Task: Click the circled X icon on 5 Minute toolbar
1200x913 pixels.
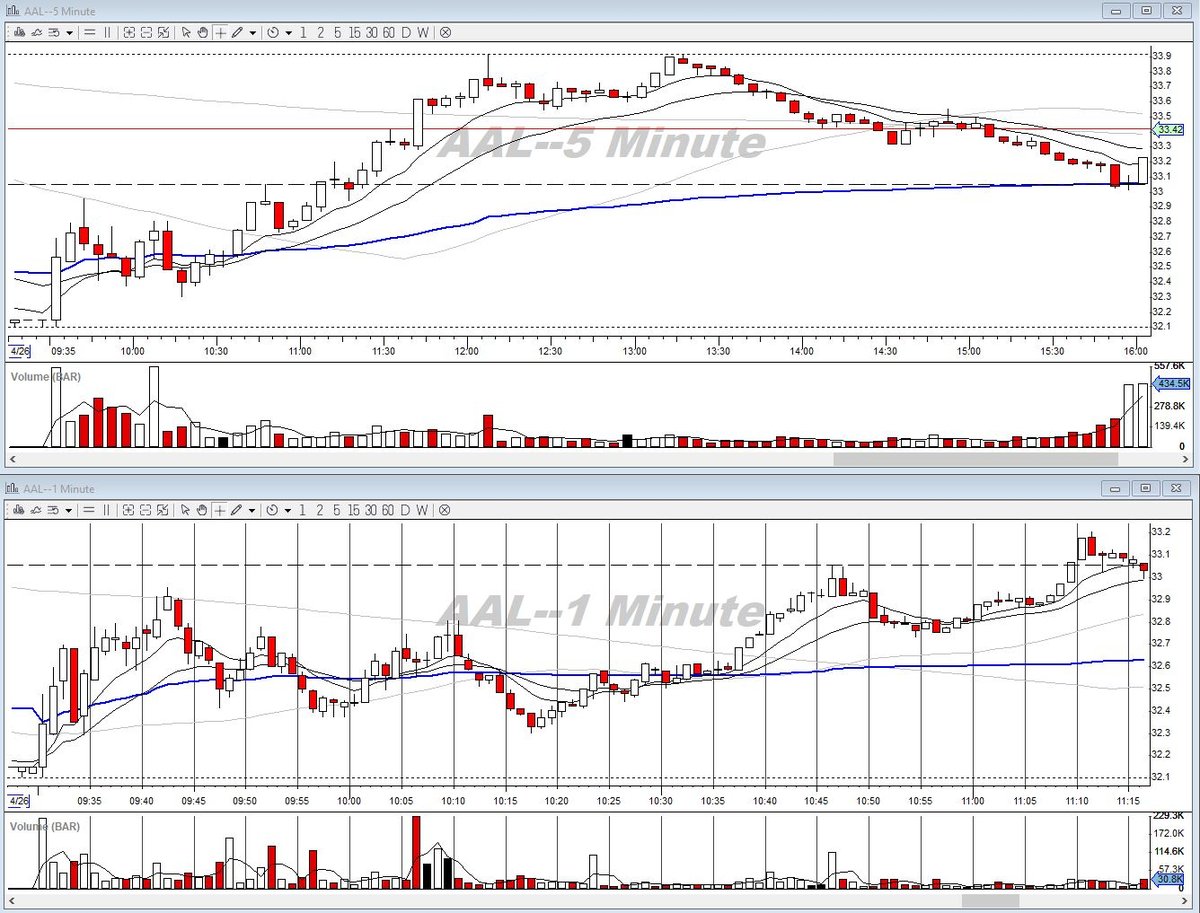Action: (445, 32)
